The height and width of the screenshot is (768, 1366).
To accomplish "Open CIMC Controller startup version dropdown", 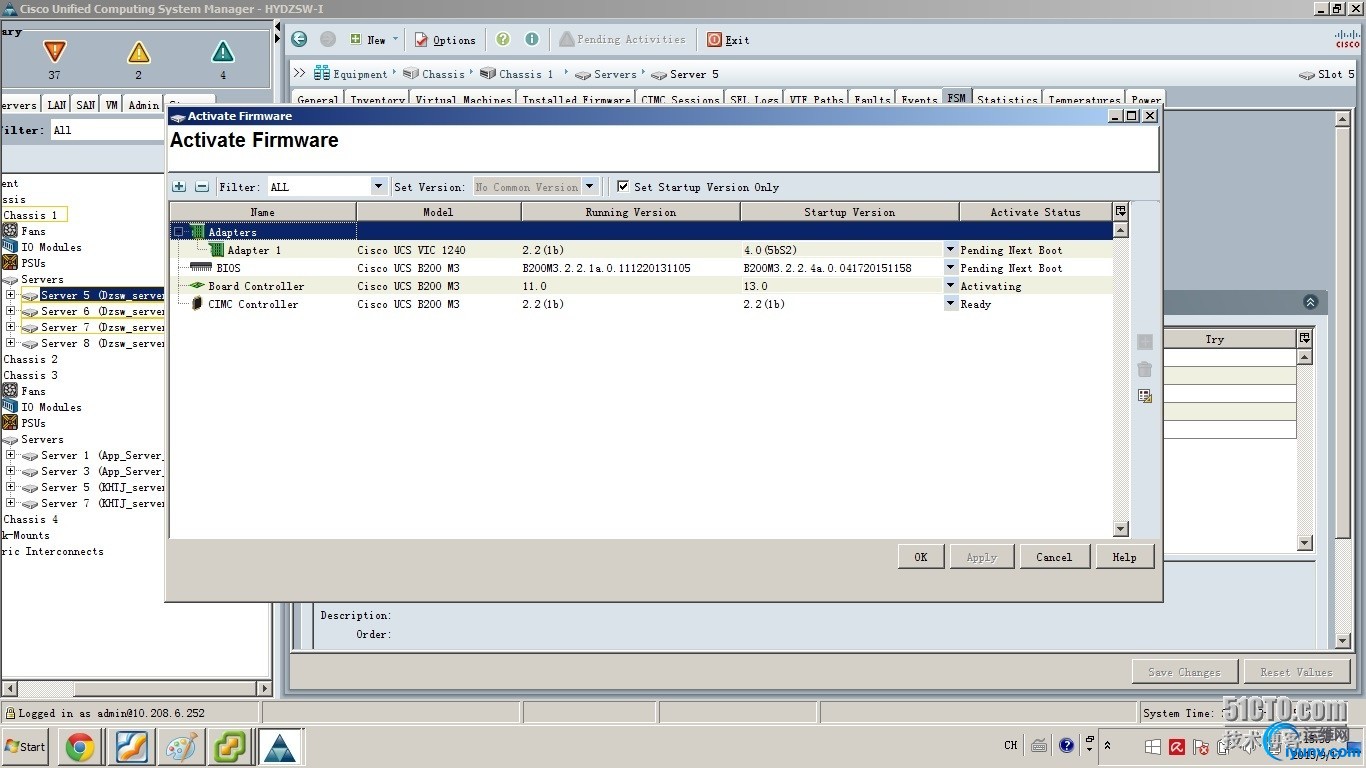I will click(950, 304).
